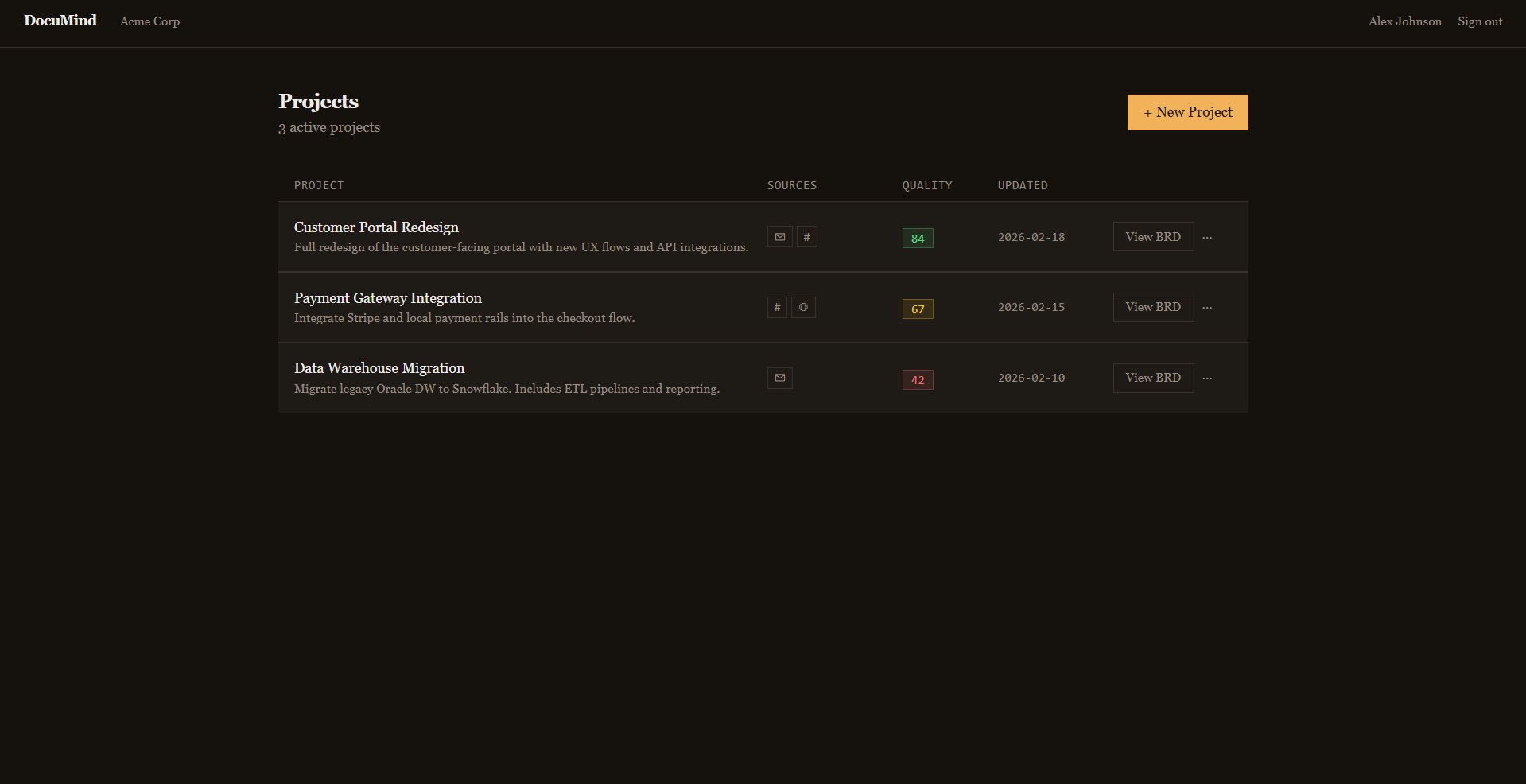Open the Data Warehouse Migration project title

[x=379, y=368]
